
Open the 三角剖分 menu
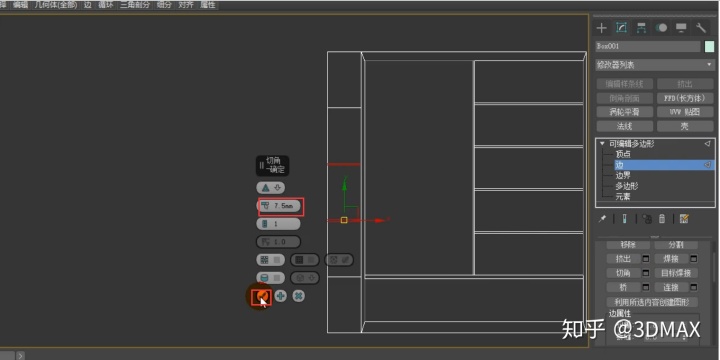[x=135, y=5]
